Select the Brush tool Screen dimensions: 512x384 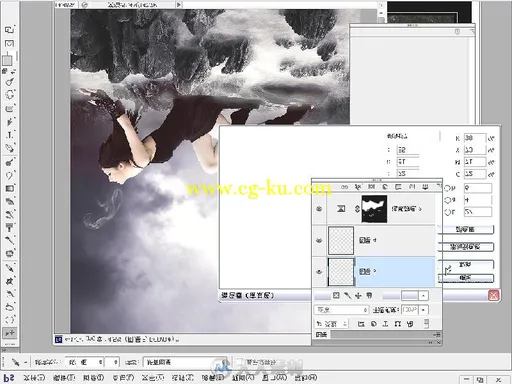[x=9, y=240]
